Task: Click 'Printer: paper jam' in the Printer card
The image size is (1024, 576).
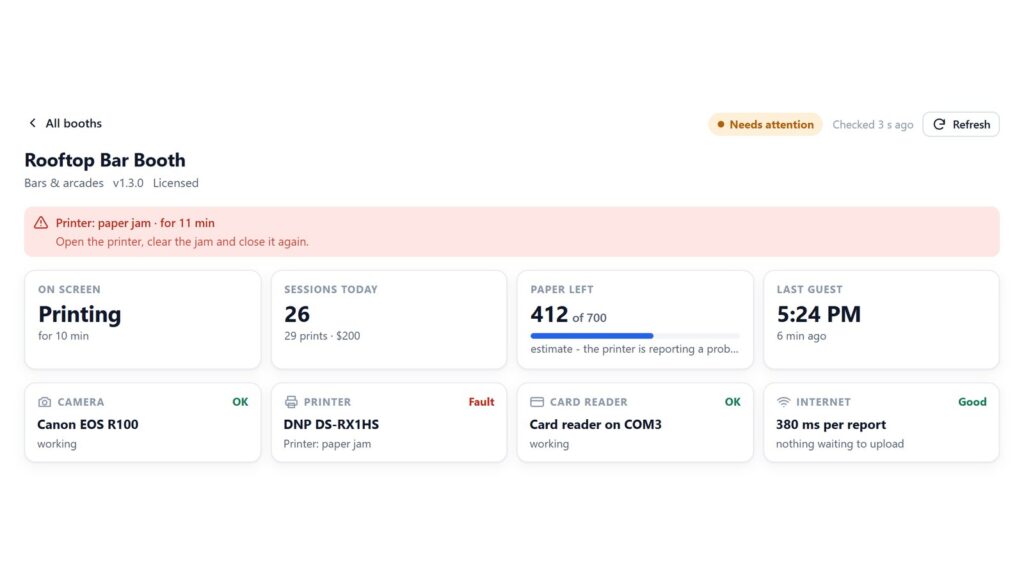Action: [327, 444]
